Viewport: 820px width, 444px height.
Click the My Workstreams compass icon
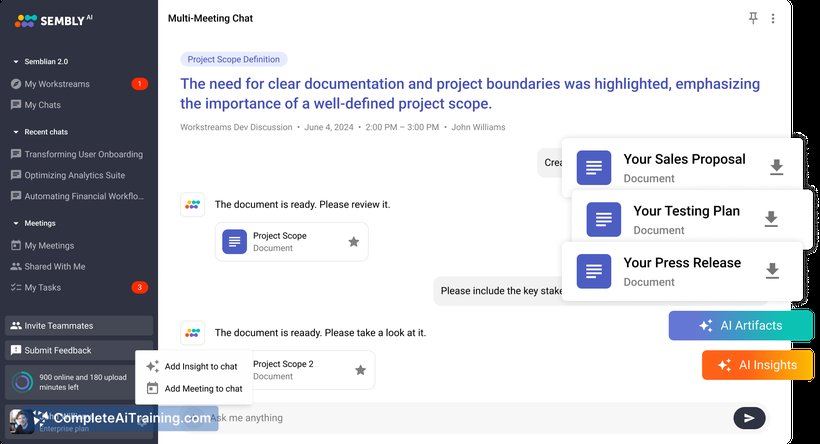(x=16, y=84)
